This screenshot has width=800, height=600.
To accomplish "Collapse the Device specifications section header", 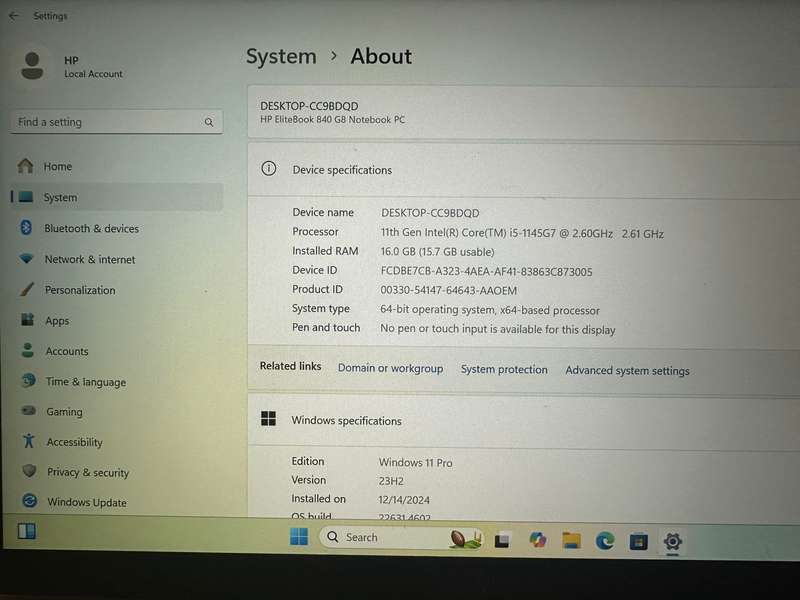I will (x=523, y=170).
